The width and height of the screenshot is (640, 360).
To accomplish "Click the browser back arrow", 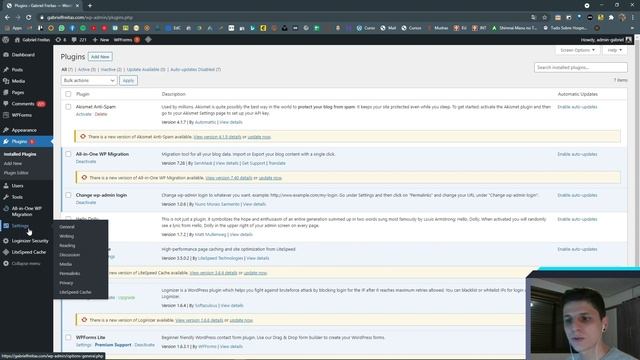I will click(7, 18).
